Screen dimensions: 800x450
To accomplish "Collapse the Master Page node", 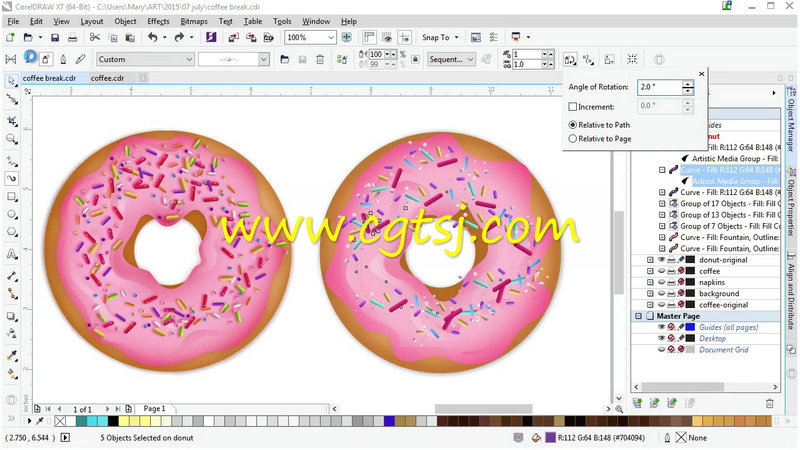I will click(x=638, y=316).
